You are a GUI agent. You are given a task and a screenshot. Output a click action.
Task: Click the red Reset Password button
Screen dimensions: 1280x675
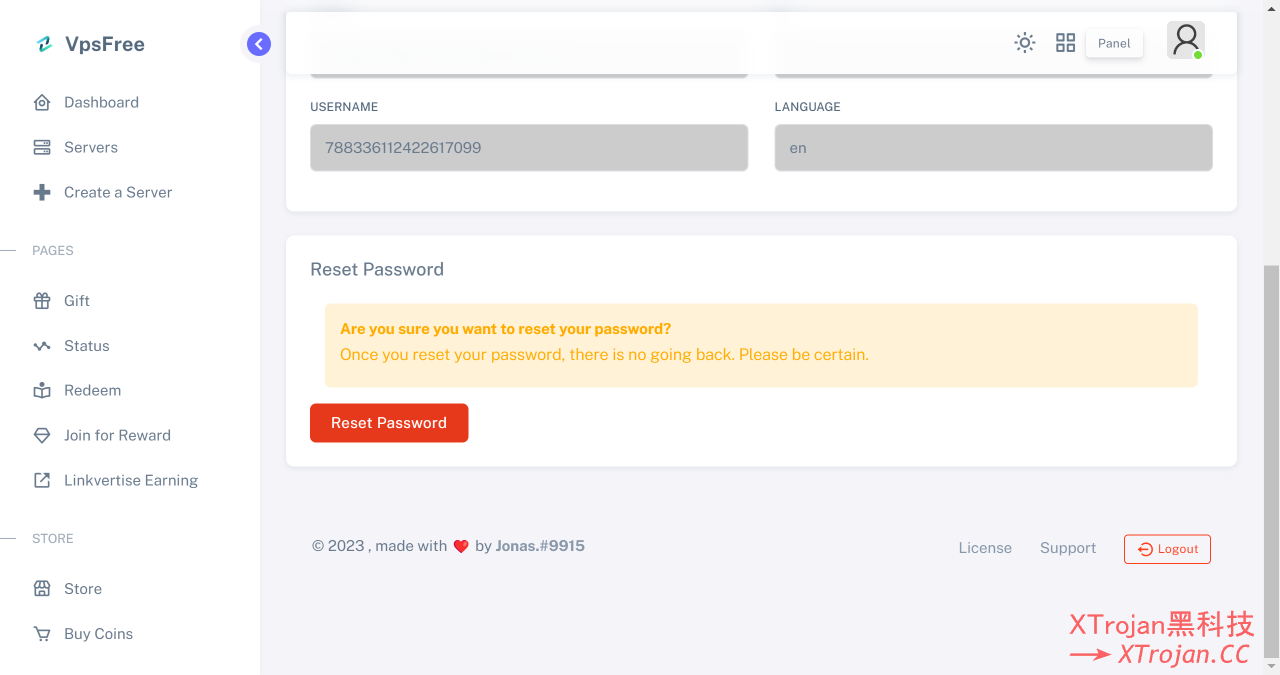389,423
